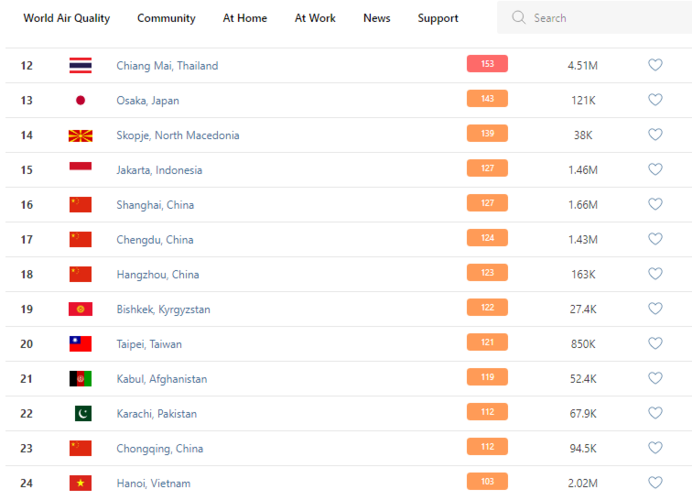Viewport: 692px width, 500px height.
Task: Open the Shanghai, China city link
Action: [155, 205]
